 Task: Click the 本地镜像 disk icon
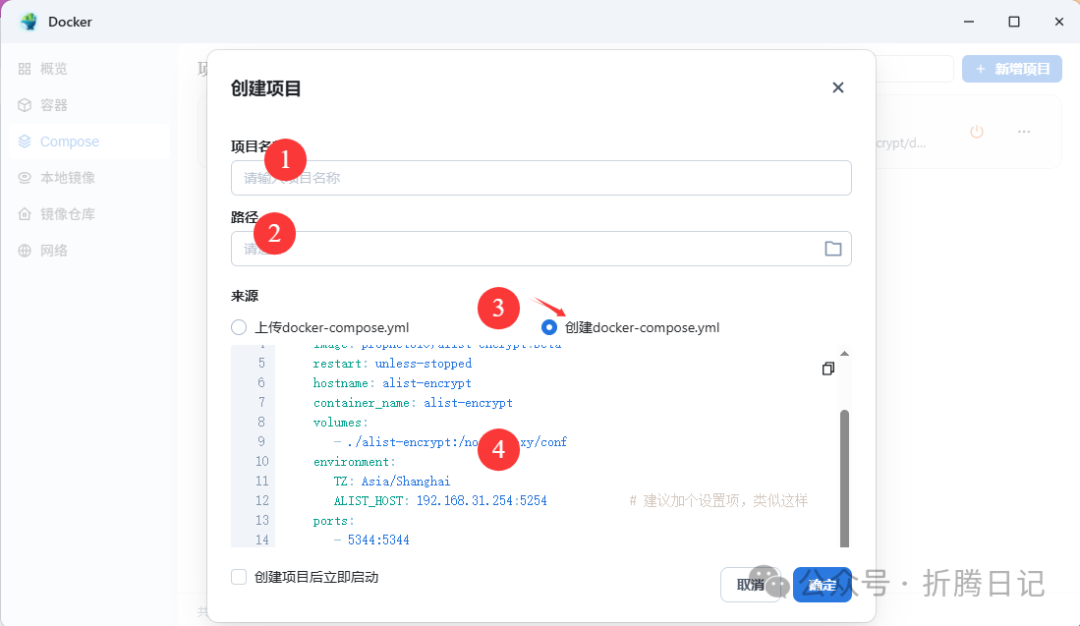coord(25,178)
